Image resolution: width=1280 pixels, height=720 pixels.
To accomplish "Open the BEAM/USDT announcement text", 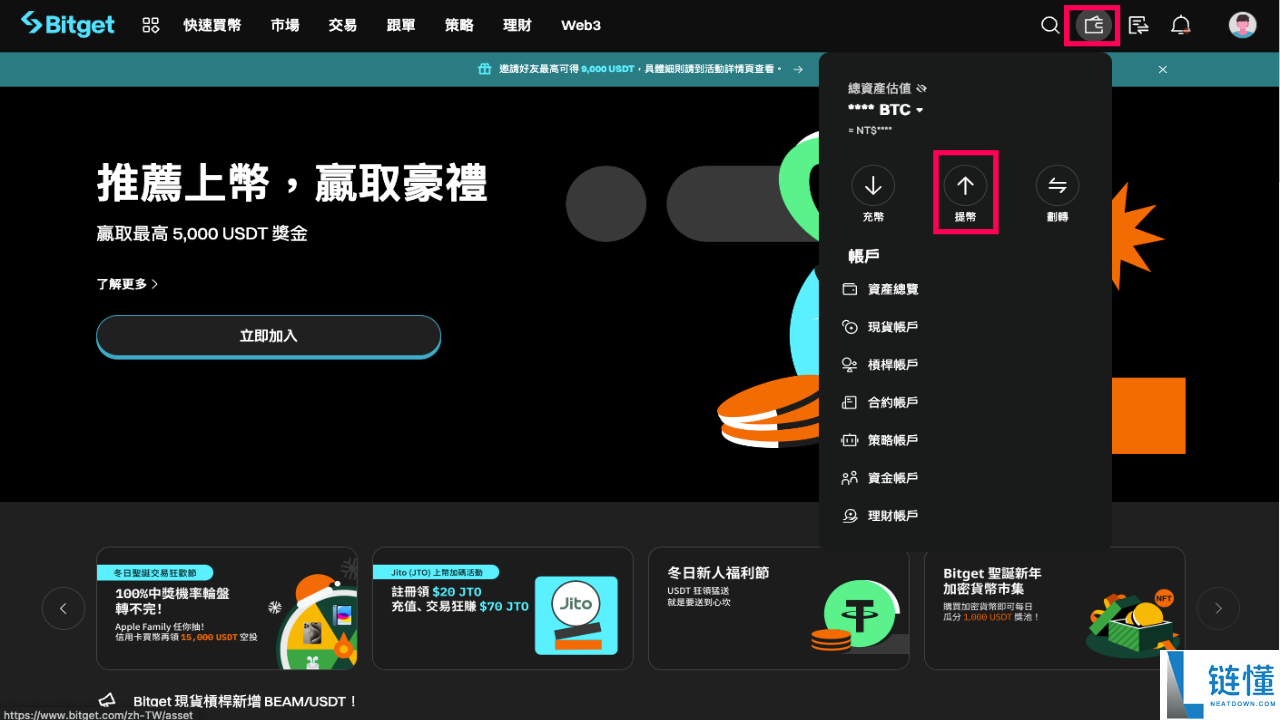I will pyautogui.click(x=245, y=702).
